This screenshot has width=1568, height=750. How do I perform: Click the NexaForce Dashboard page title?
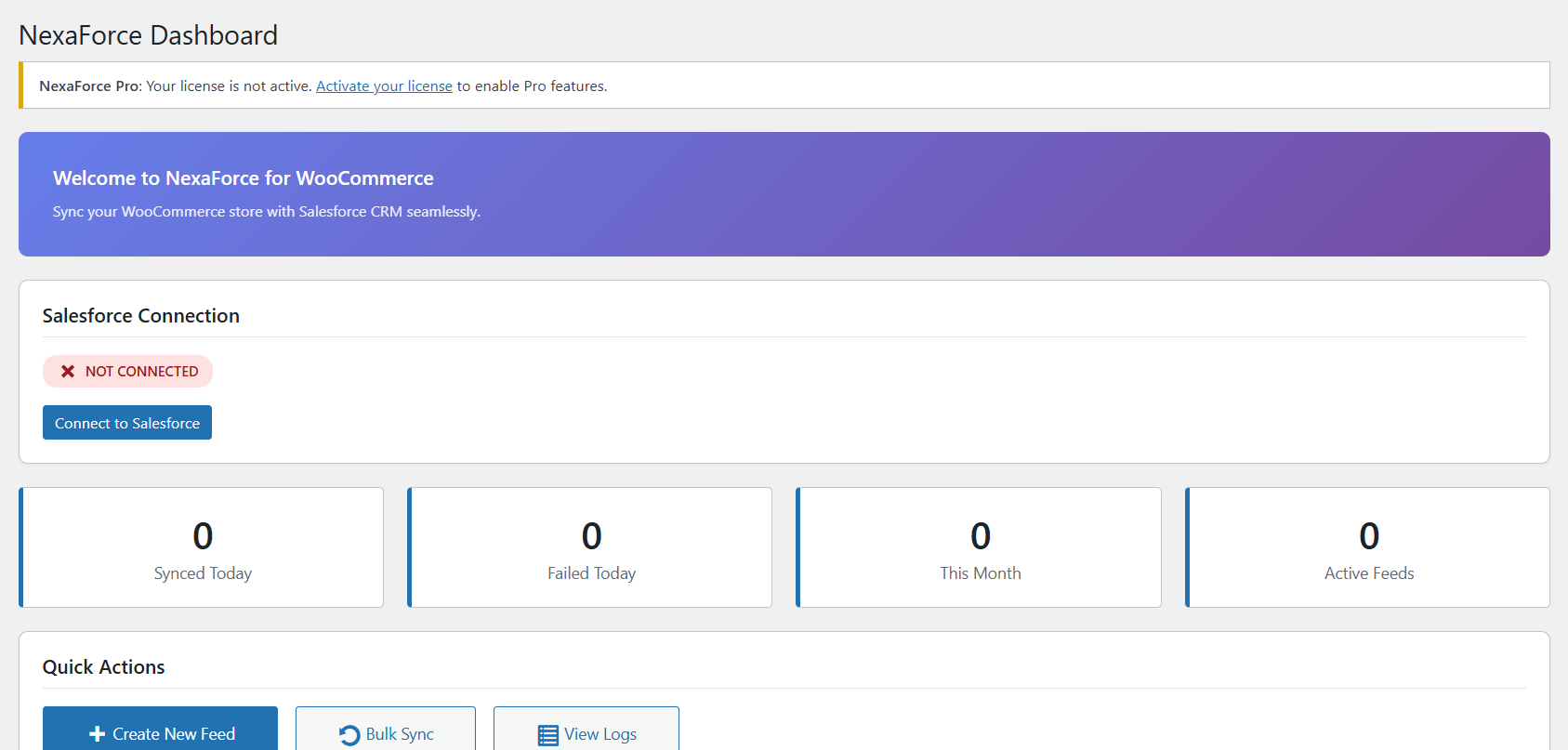149,35
